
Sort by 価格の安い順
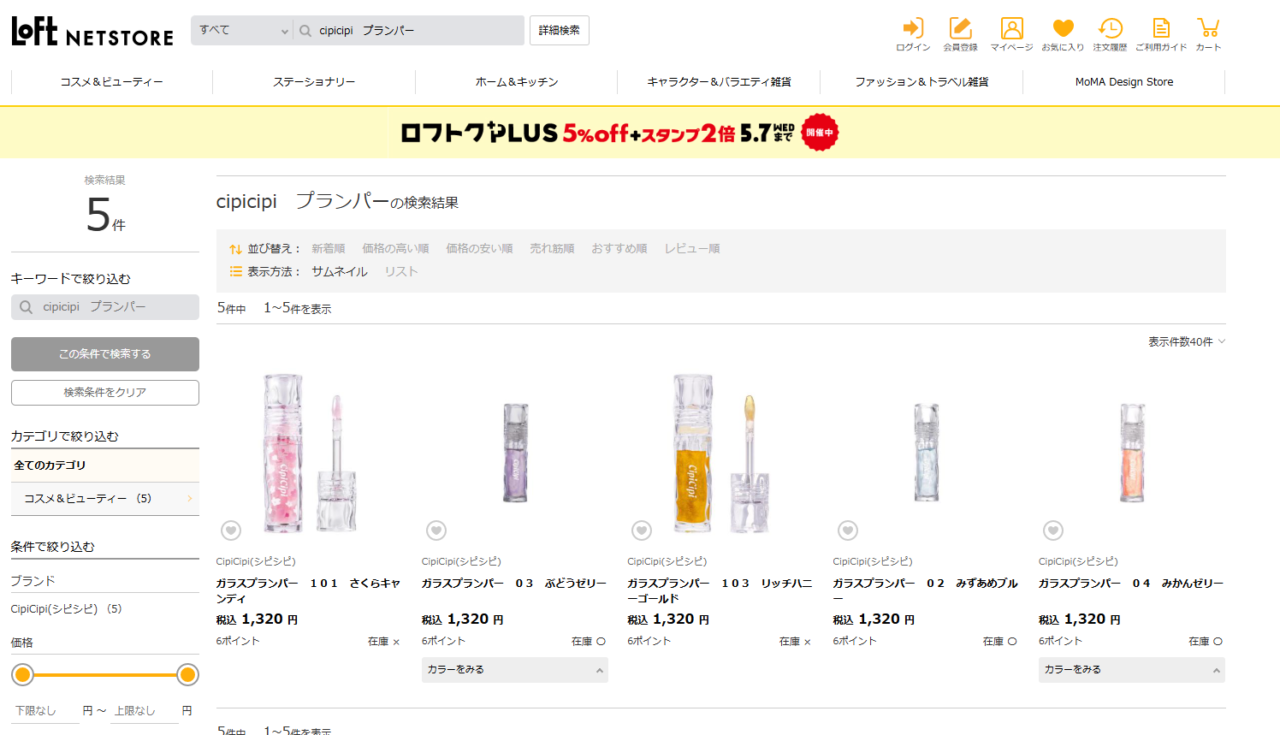click(479, 248)
